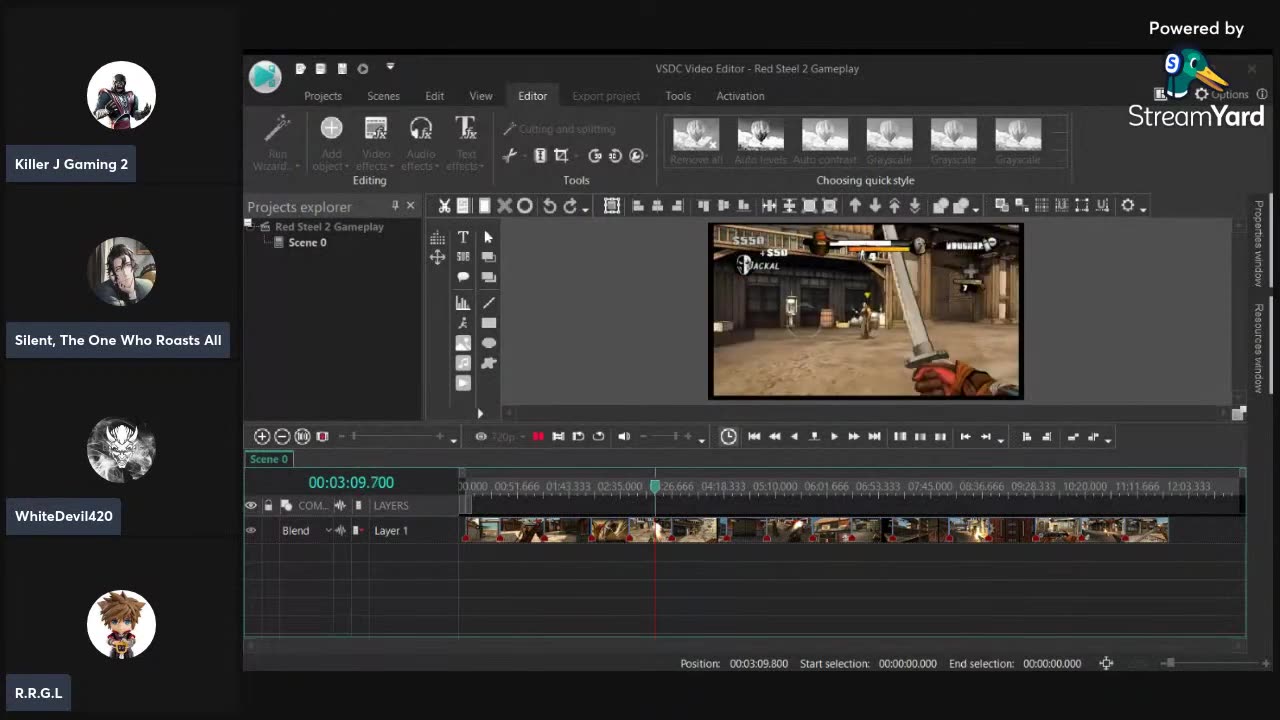Open the Scenes tab
This screenshot has height=720, width=1280.
(383, 96)
